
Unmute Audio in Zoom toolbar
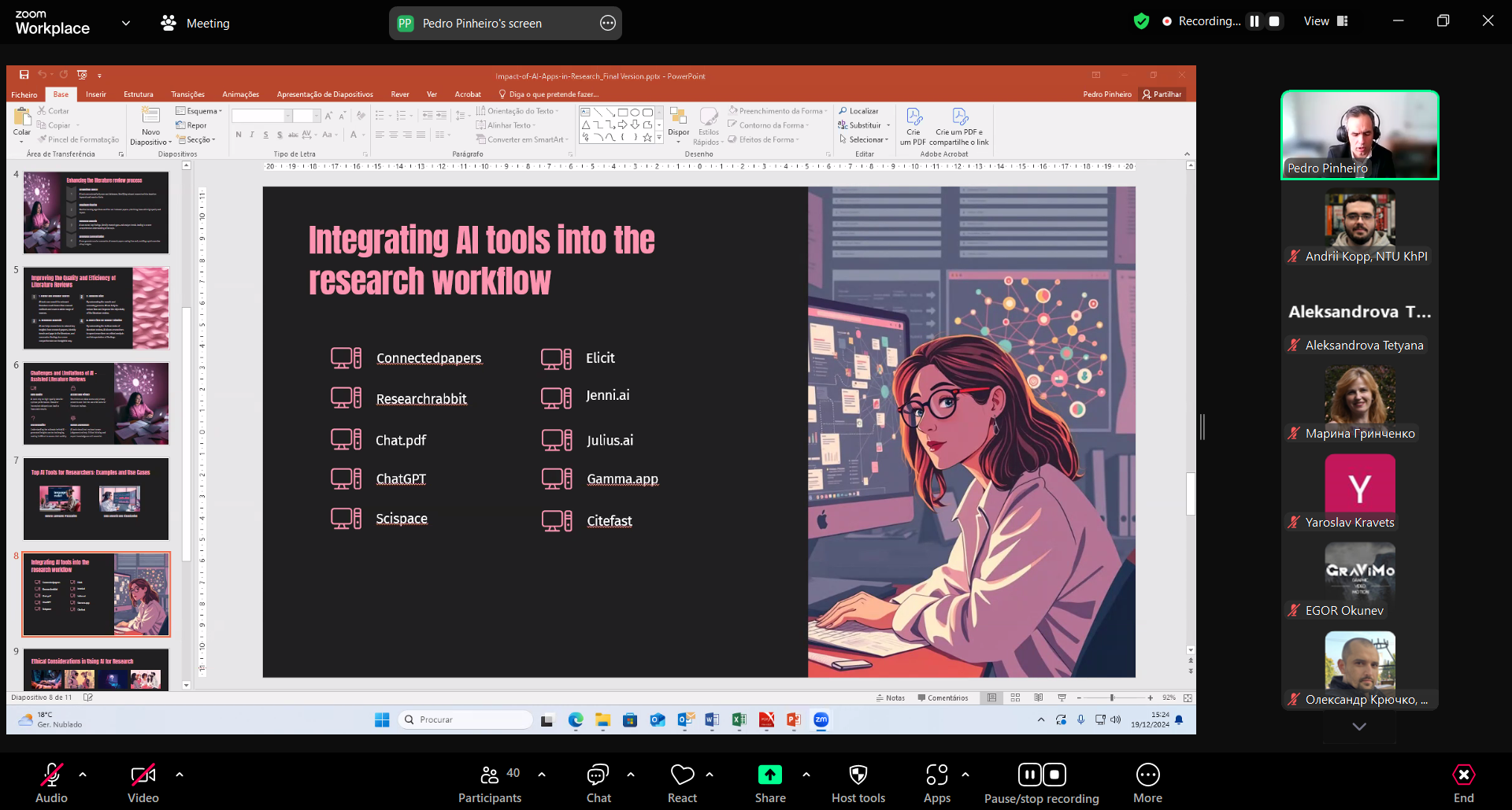pyautogui.click(x=51, y=784)
